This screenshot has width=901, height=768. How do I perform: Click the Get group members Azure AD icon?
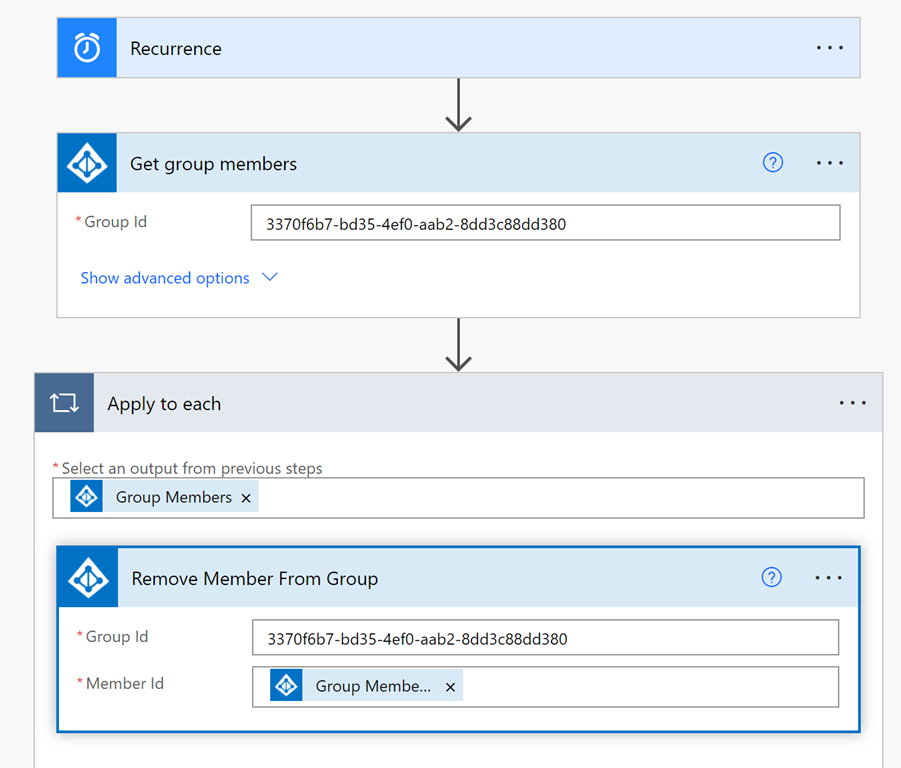pos(87,163)
